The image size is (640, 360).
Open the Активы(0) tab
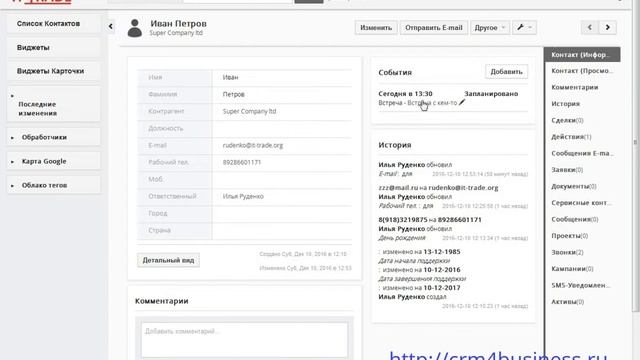[567, 302]
